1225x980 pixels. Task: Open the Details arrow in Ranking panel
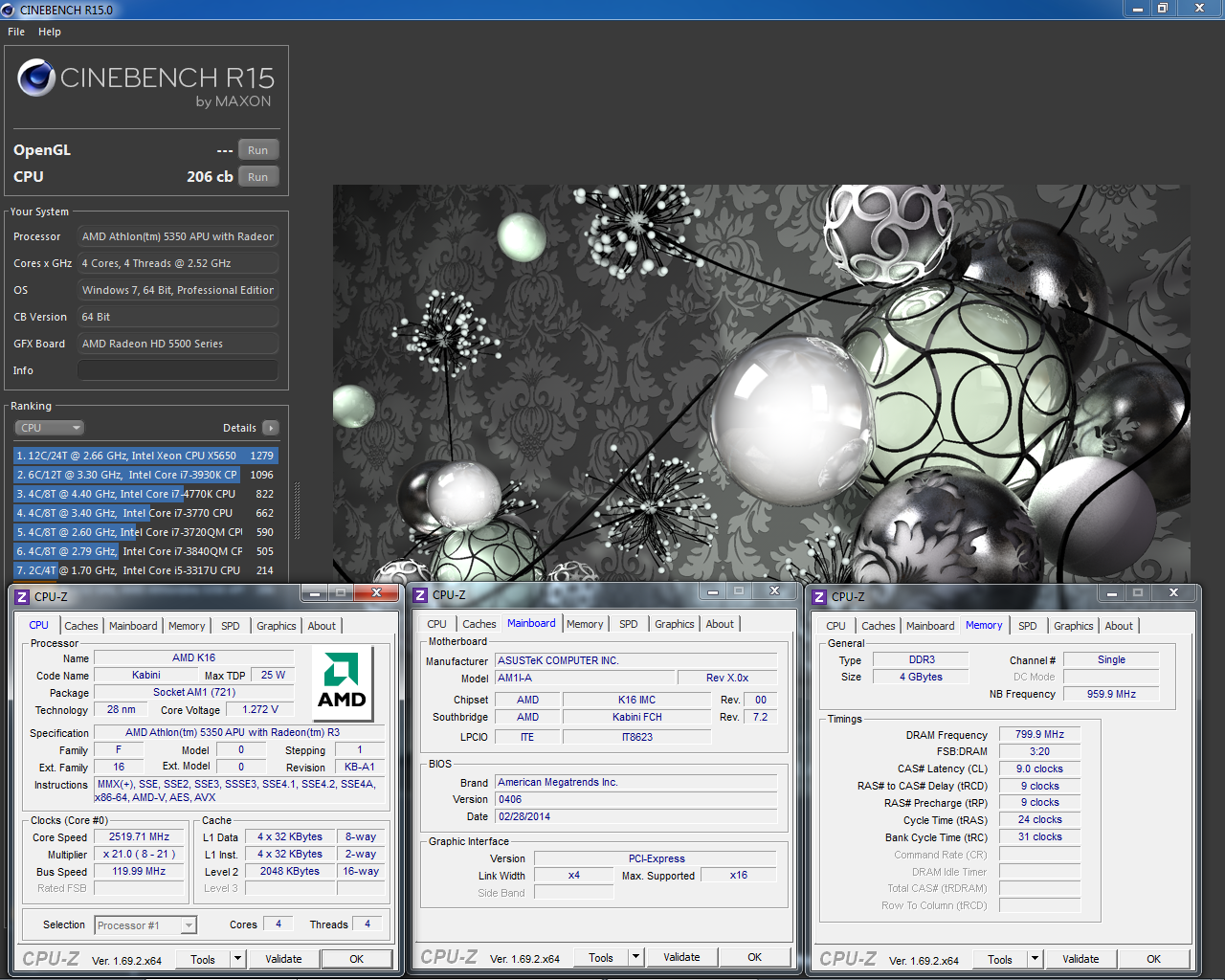(271, 428)
